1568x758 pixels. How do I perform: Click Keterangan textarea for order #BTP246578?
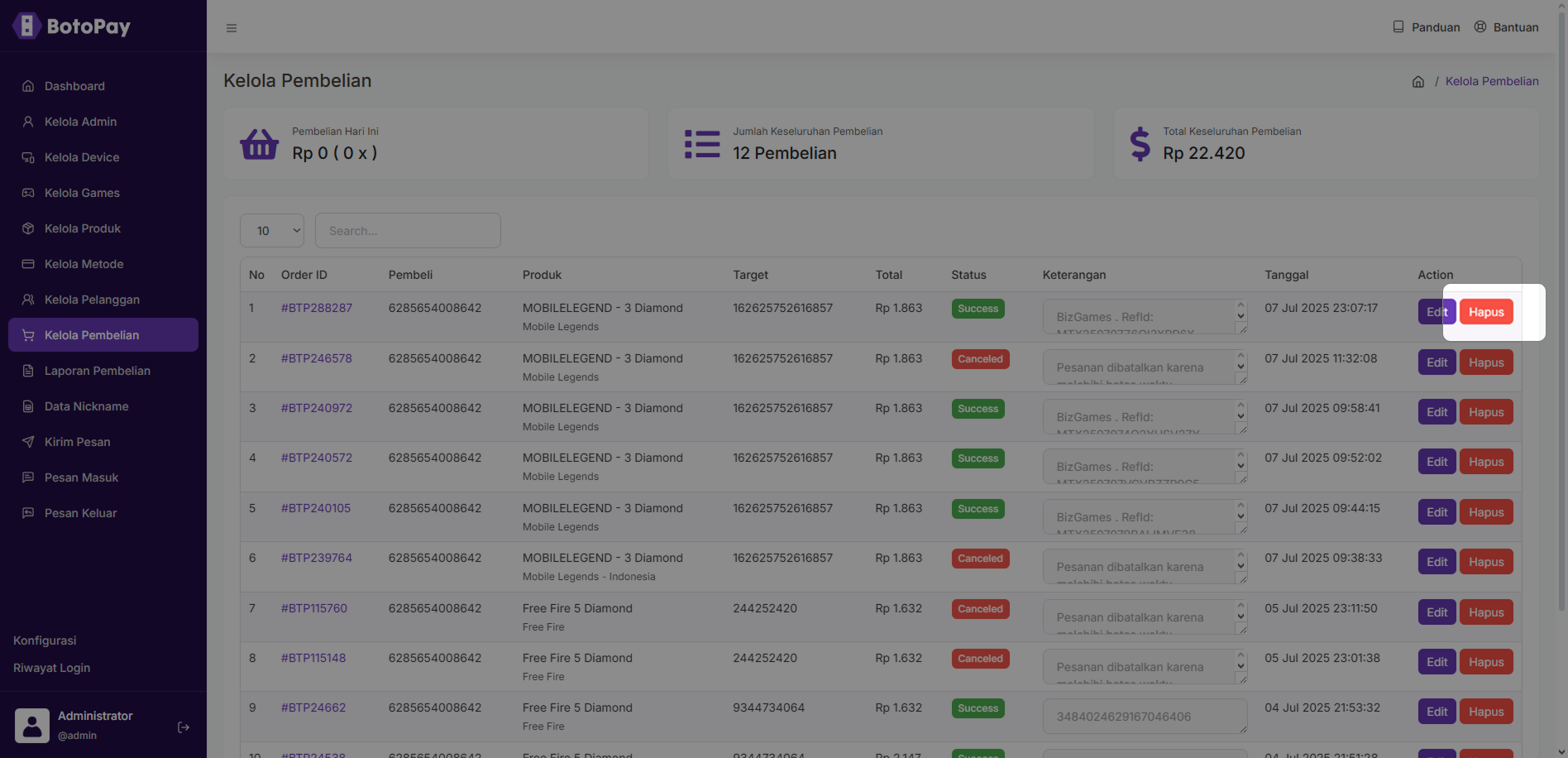(x=1145, y=367)
